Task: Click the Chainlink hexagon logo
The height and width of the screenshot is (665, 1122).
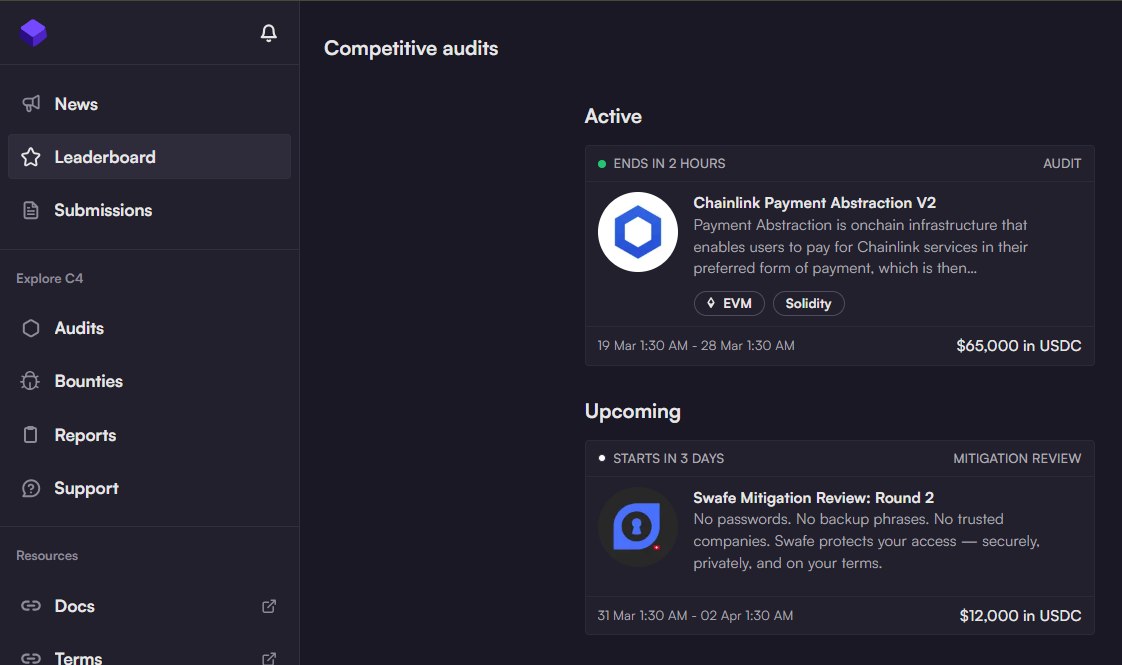Action: (x=638, y=232)
